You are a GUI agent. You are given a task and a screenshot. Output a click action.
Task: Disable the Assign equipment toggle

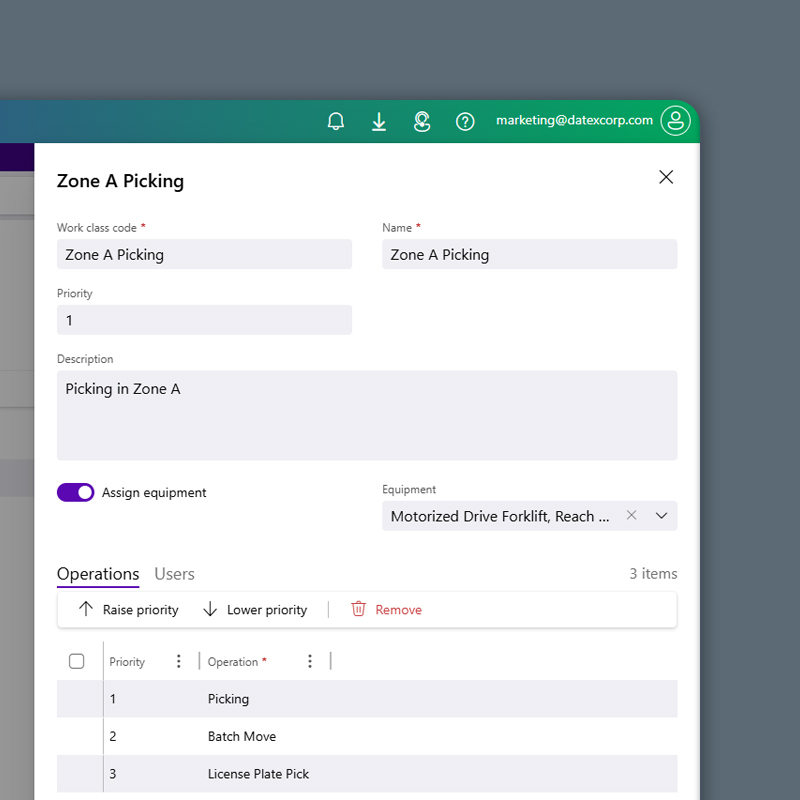pyautogui.click(x=76, y=492)
